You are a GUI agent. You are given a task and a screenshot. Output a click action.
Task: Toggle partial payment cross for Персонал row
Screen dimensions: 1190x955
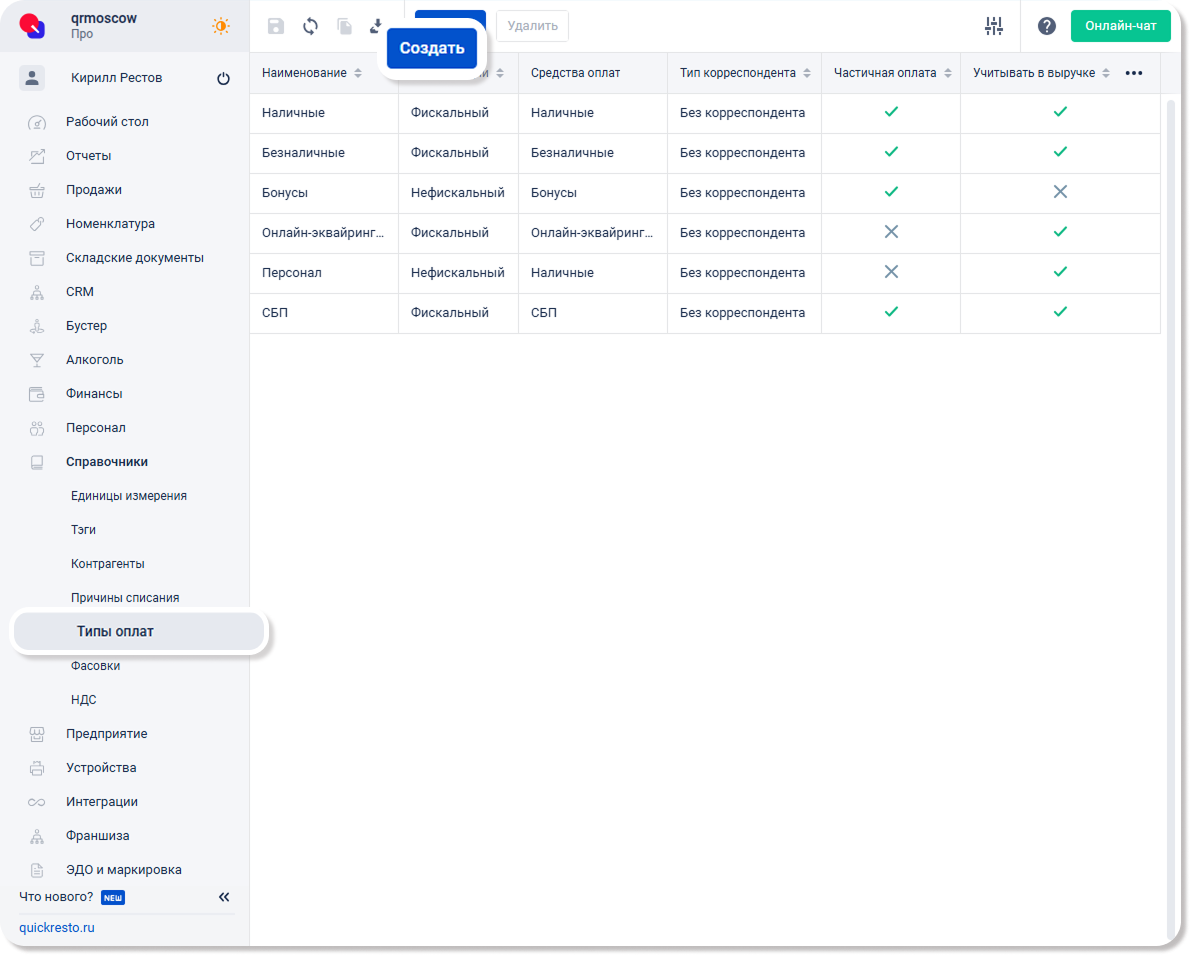891,272
